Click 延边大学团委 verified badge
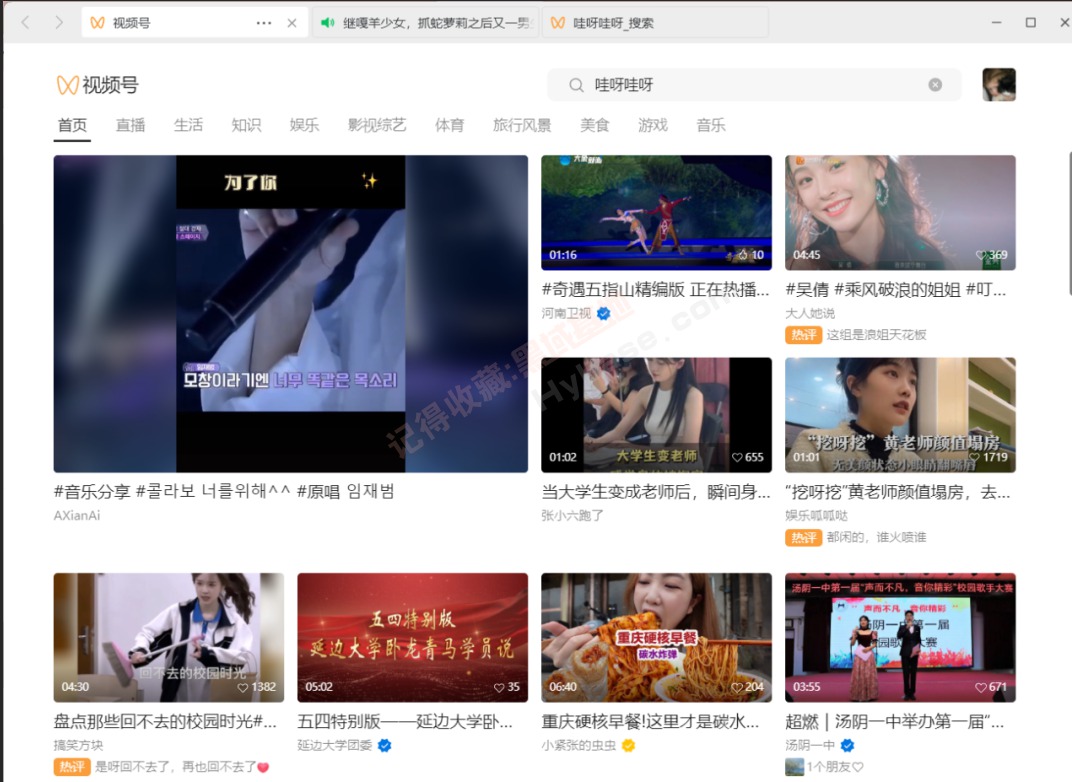 click(x=385, y=745)
